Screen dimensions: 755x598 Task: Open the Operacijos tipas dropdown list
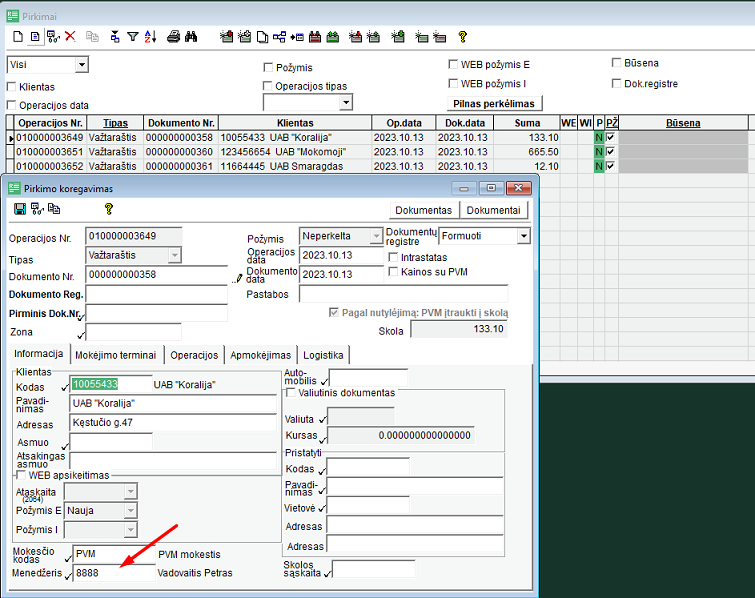click(x=346, y=102)
